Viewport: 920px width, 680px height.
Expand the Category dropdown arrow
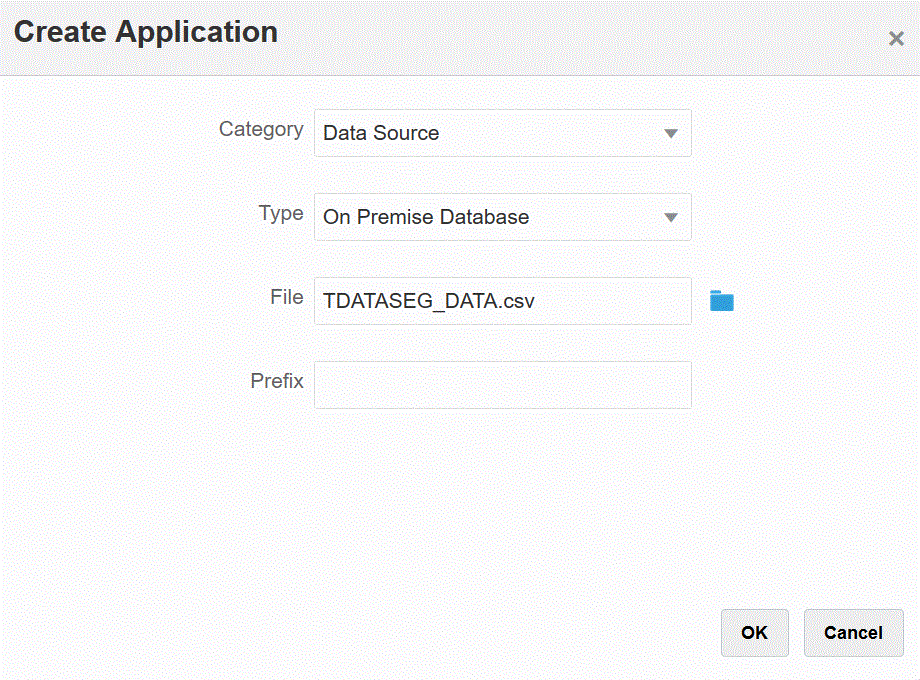click(671, 133)
